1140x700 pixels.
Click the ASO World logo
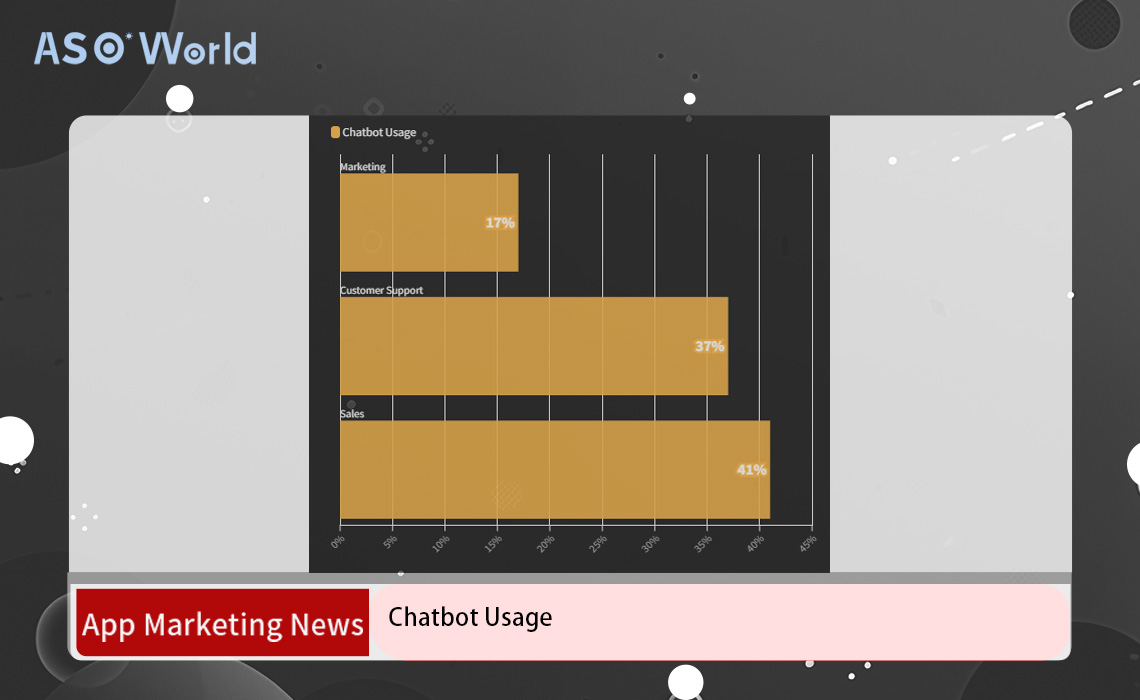tap(145, 49)
